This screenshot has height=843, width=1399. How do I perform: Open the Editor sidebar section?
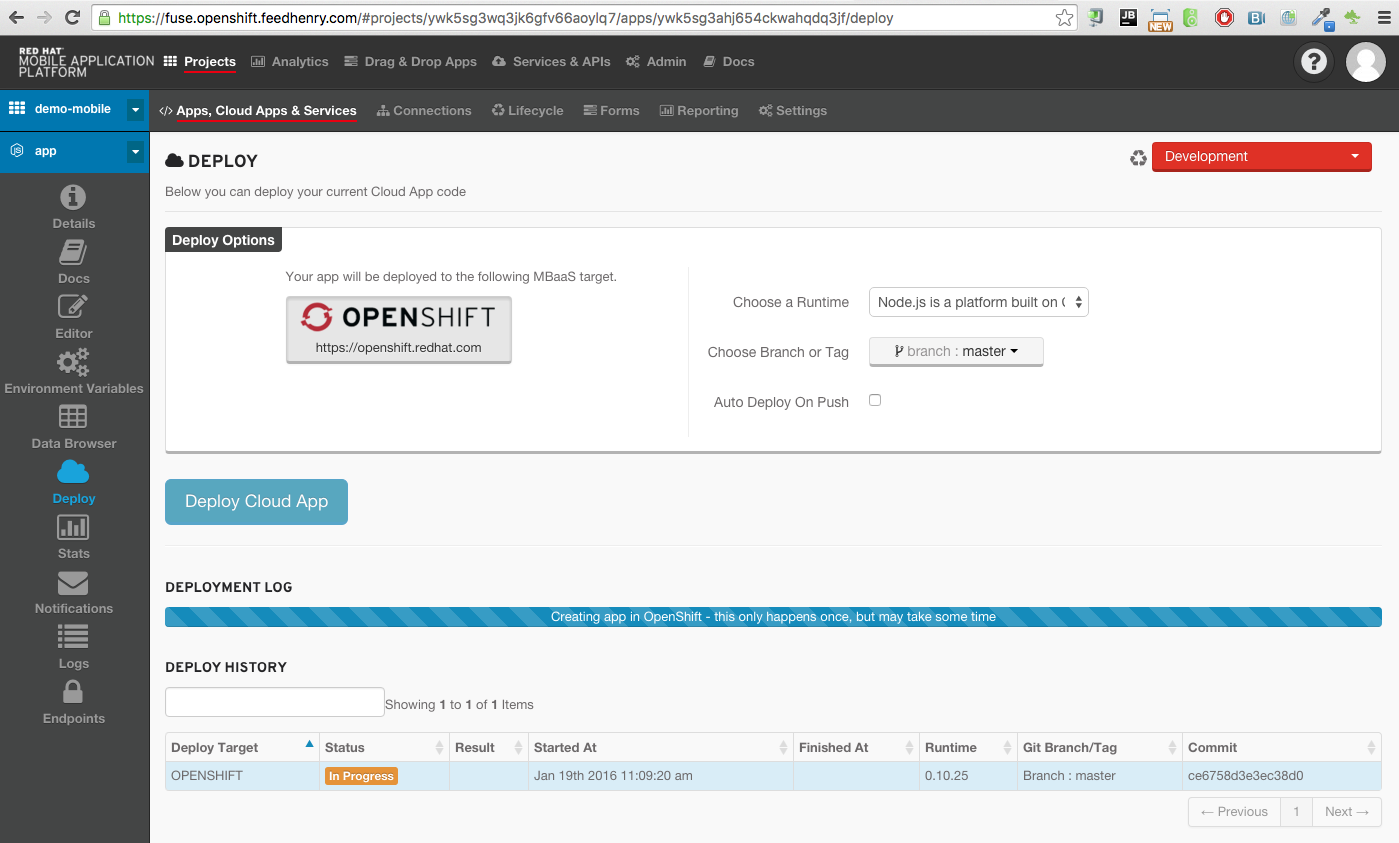[74, 318]
